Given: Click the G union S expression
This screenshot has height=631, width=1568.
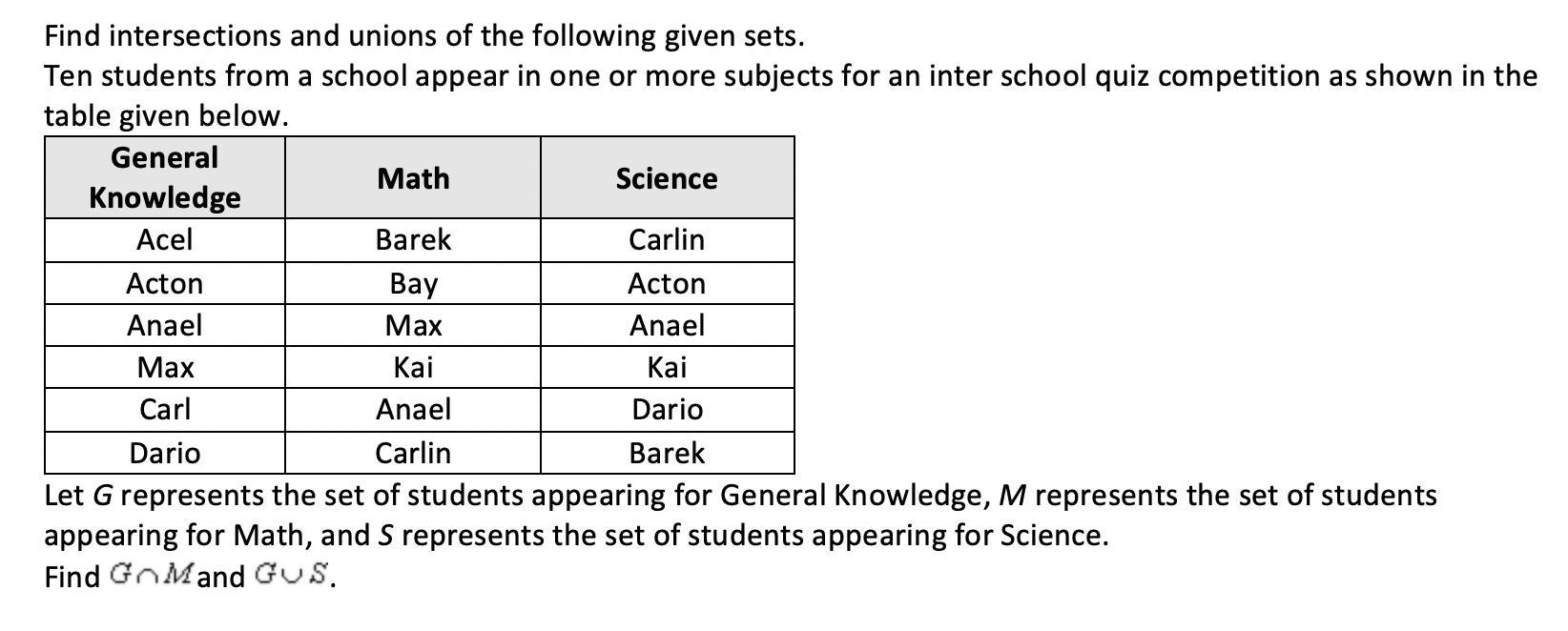Looking at the screenshot, I should [291, 575].
